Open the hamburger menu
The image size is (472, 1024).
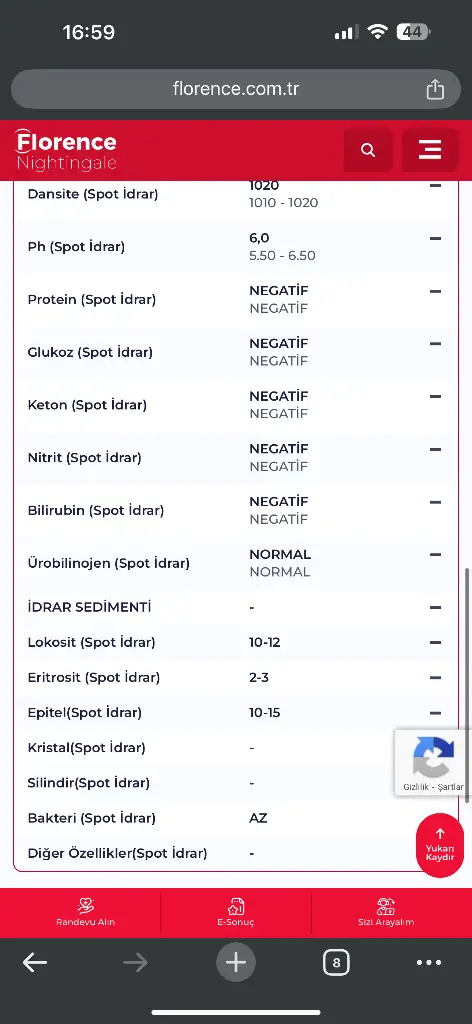[430, 150]
